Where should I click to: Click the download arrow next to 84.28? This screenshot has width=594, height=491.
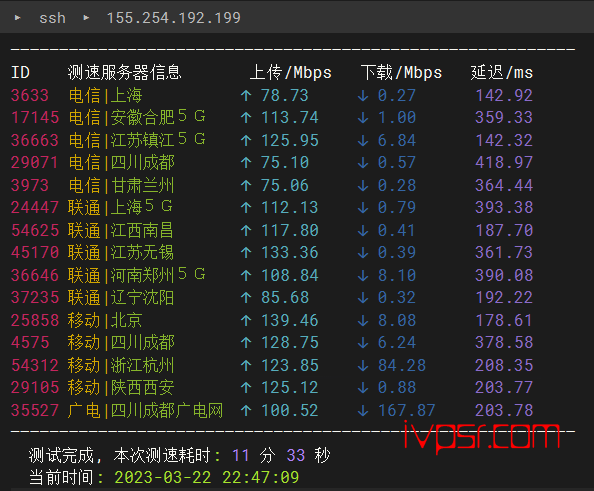click(x=363, y=365)
